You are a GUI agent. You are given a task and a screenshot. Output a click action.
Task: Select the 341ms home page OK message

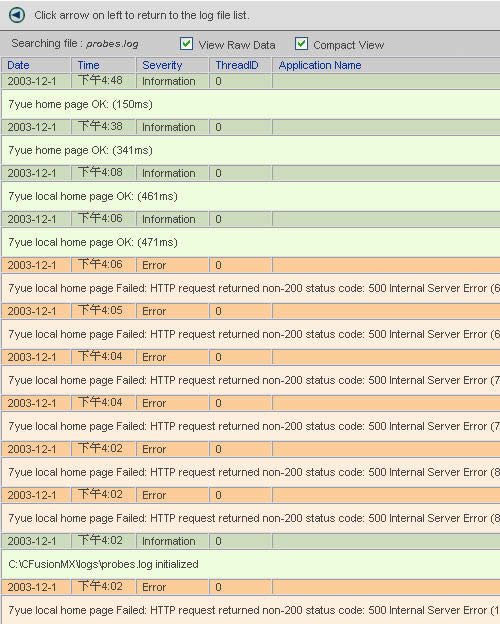coord(80,150)
